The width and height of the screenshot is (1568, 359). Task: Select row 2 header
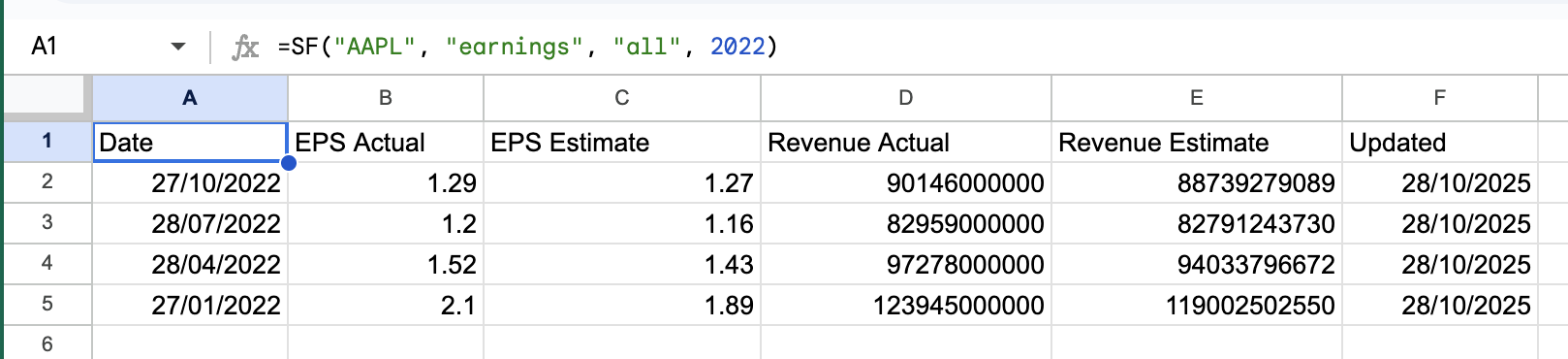click(47, 182)
